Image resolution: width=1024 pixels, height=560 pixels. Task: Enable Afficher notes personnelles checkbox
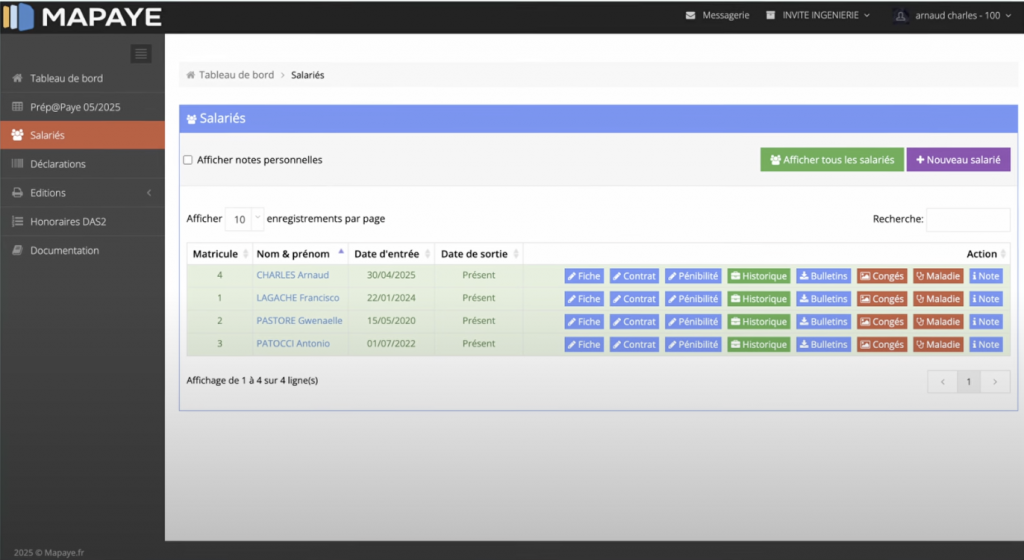[188, 160]
